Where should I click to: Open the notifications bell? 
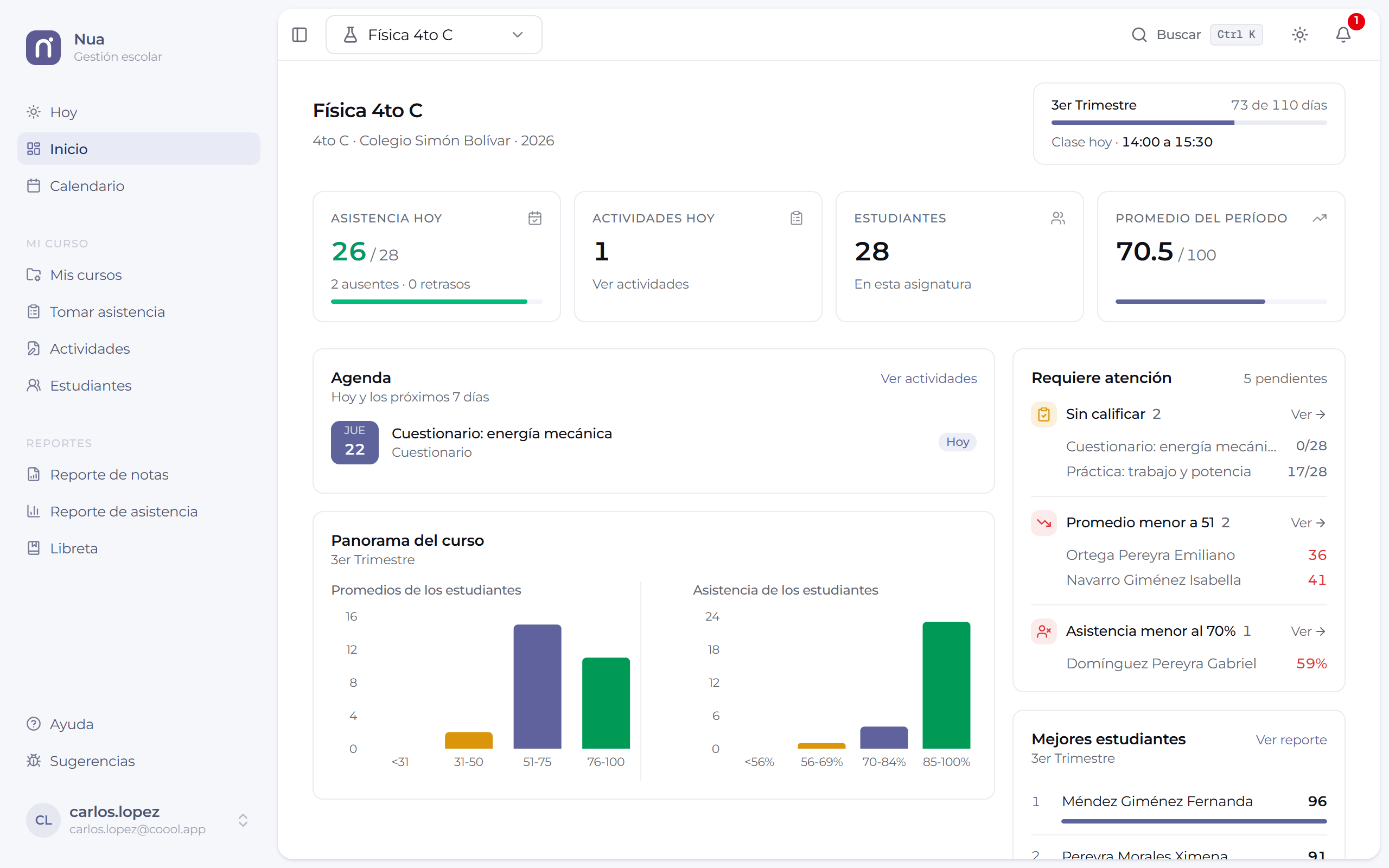[1343, 35]
